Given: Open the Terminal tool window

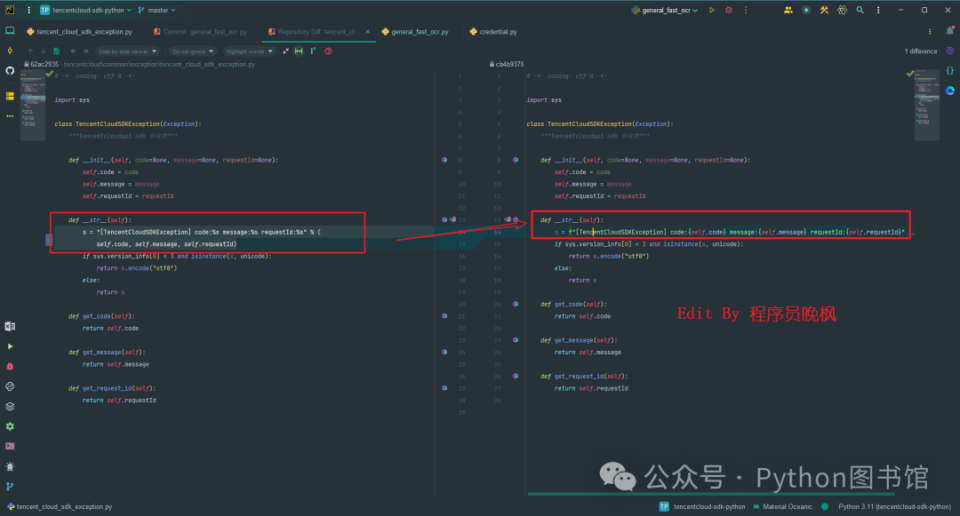Looking at the screenshot, I should coord(10,446).
